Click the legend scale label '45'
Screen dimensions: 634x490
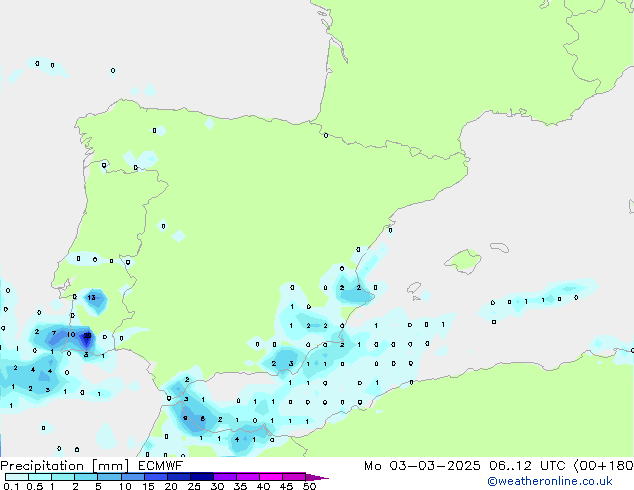(286, 486)
